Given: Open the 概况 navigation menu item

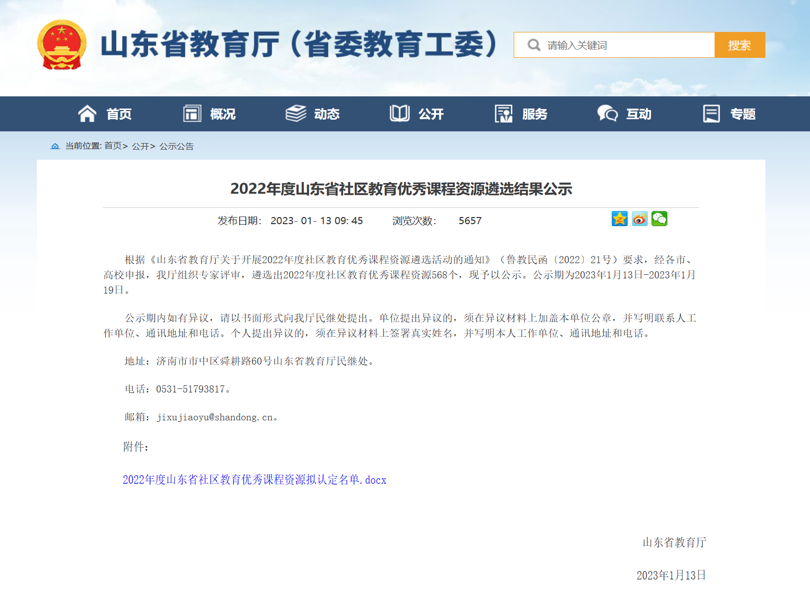Looking at the screenshot, I should pyautogui.click(x=223, y=114).
